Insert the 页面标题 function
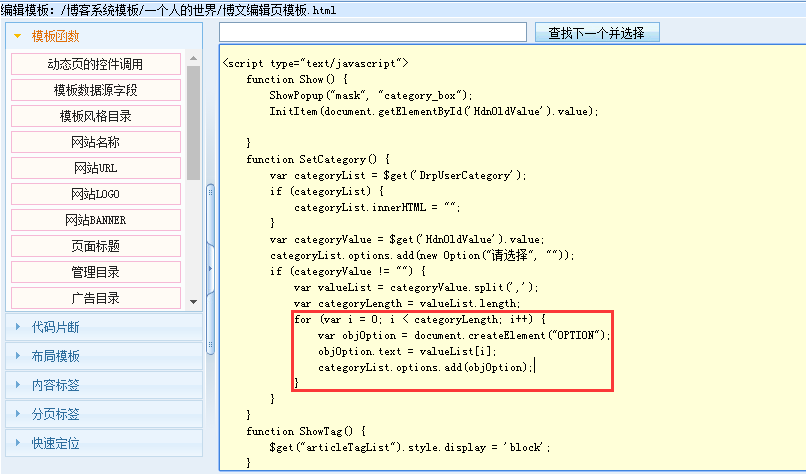 pos(95,246)
